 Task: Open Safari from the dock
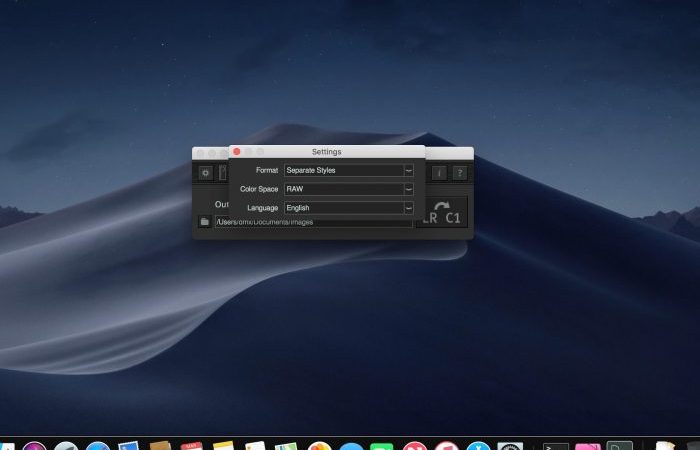[98, 446]
